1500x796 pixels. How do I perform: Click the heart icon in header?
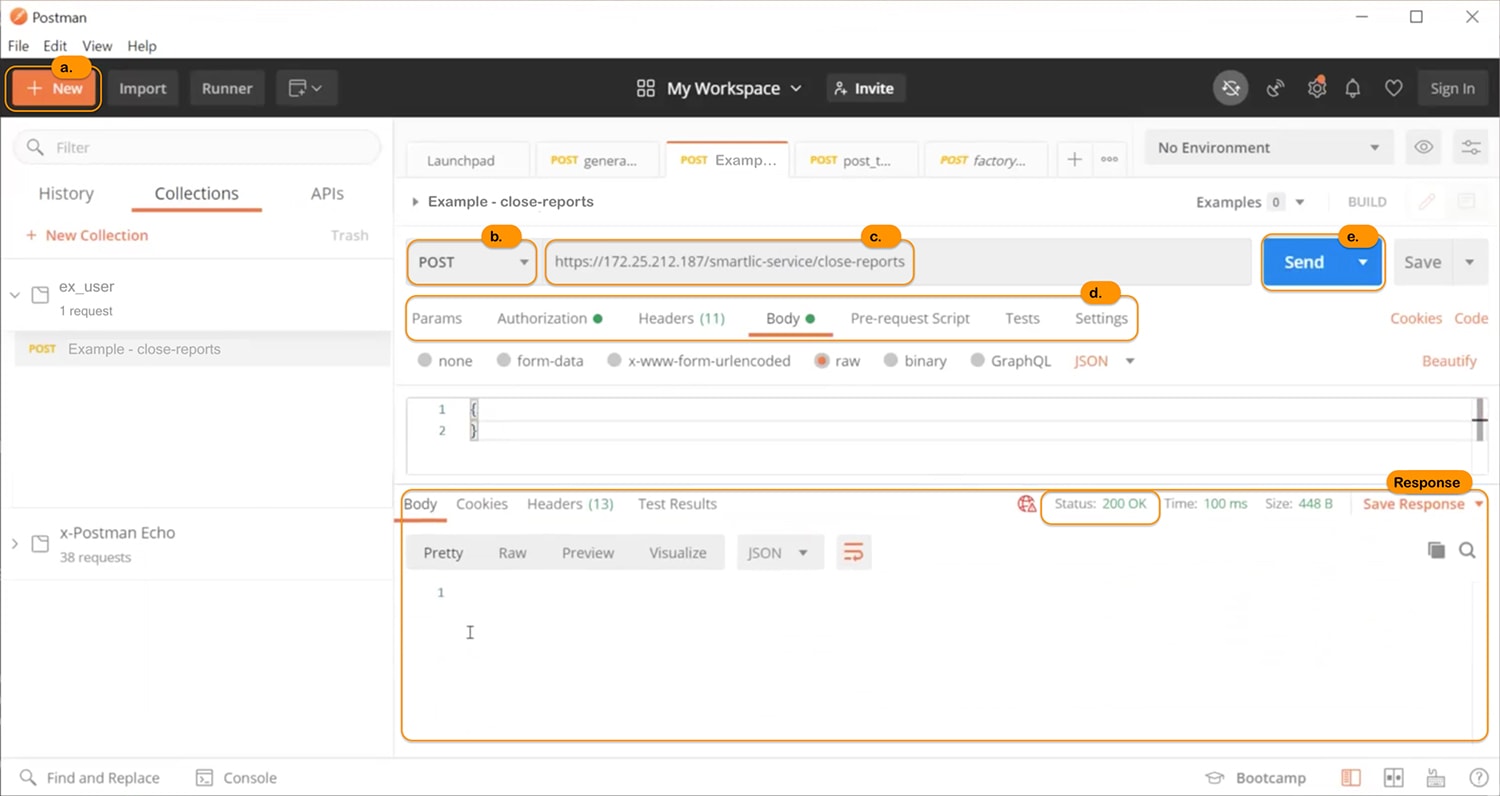[x=1393, y=88]
